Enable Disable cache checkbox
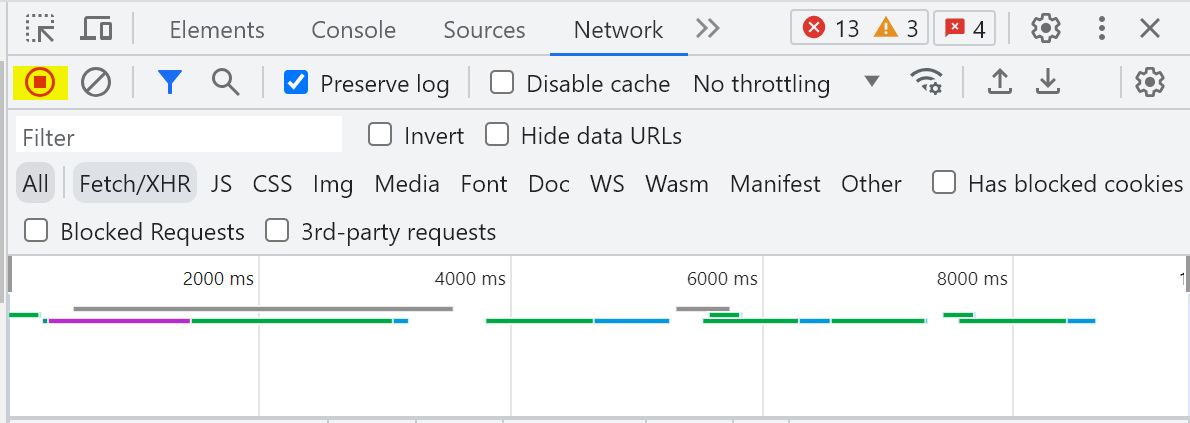The image size is (1190, 423). pyautogui.click(x=502, y=82)
